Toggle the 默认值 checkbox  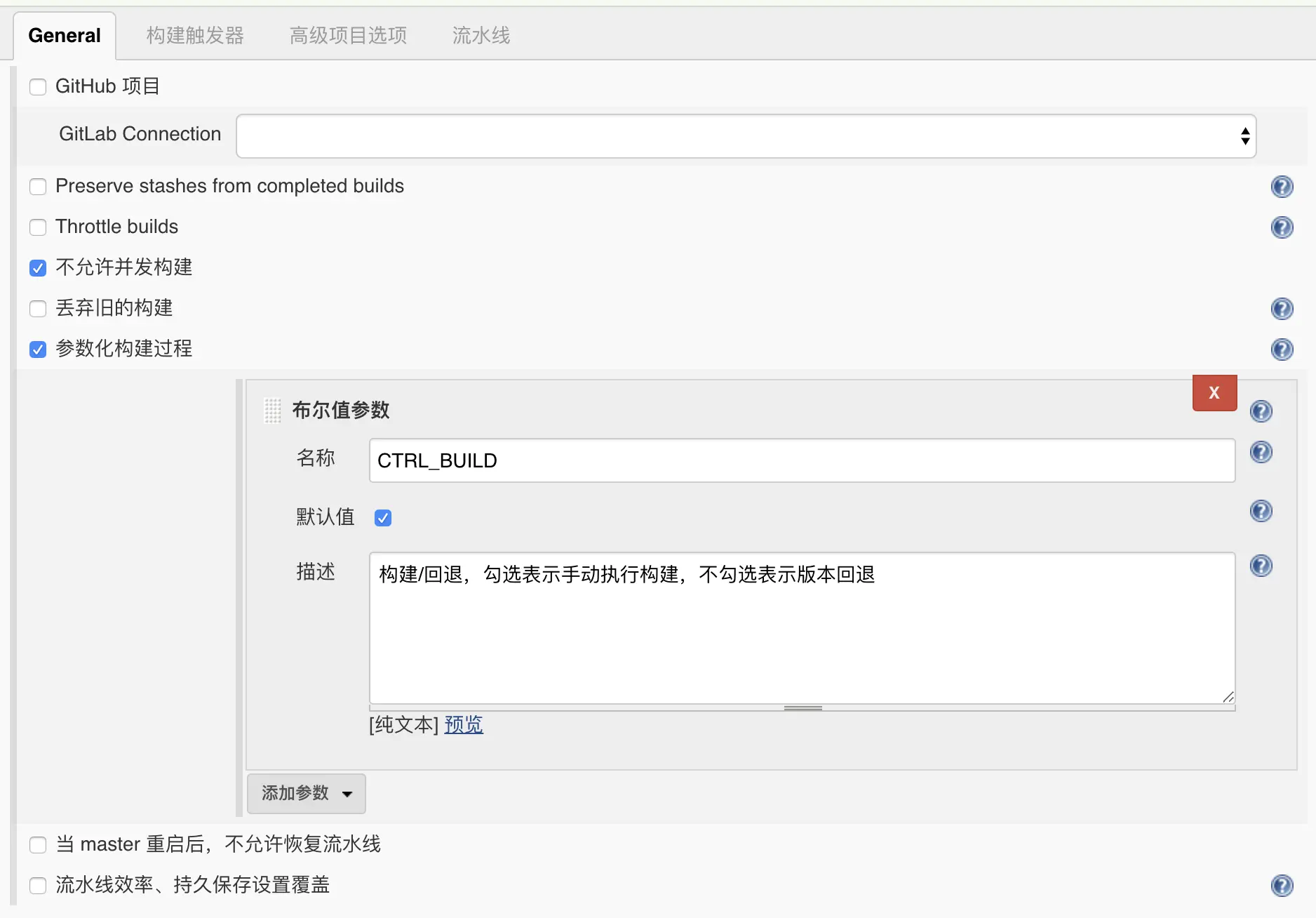click(x=383, y=518)
